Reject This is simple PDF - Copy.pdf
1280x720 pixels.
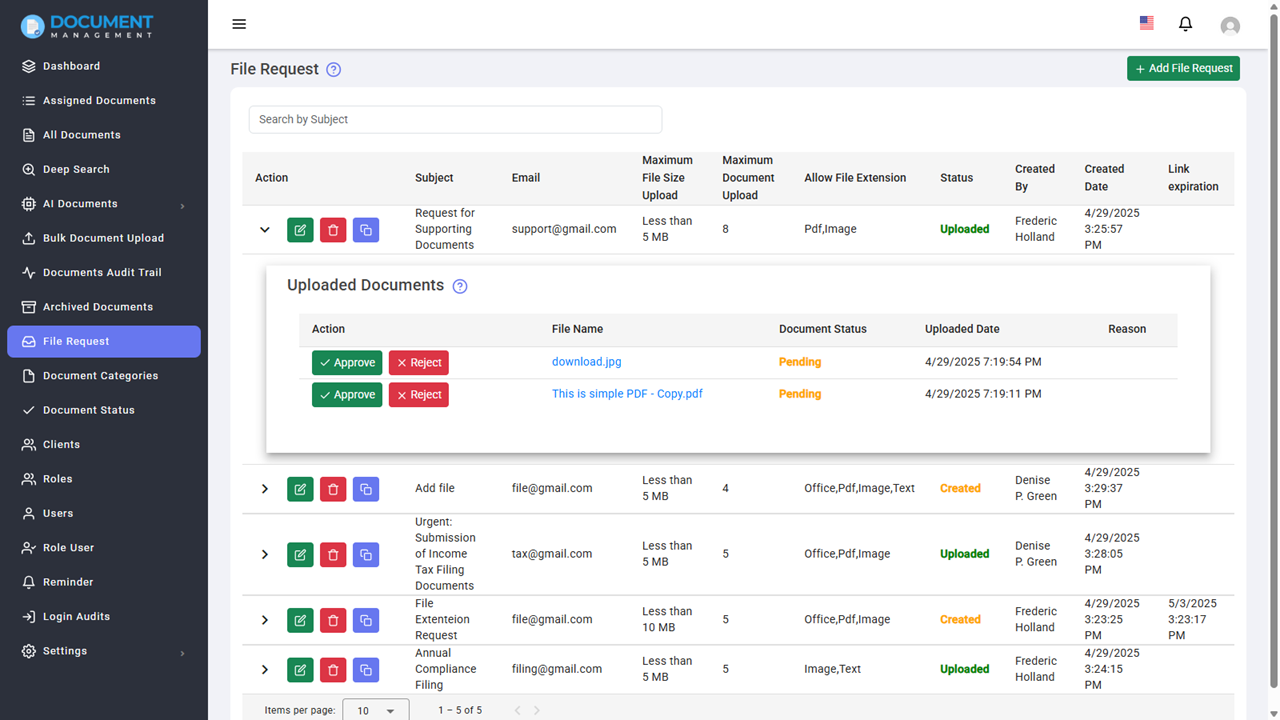(x=418, y=395)
